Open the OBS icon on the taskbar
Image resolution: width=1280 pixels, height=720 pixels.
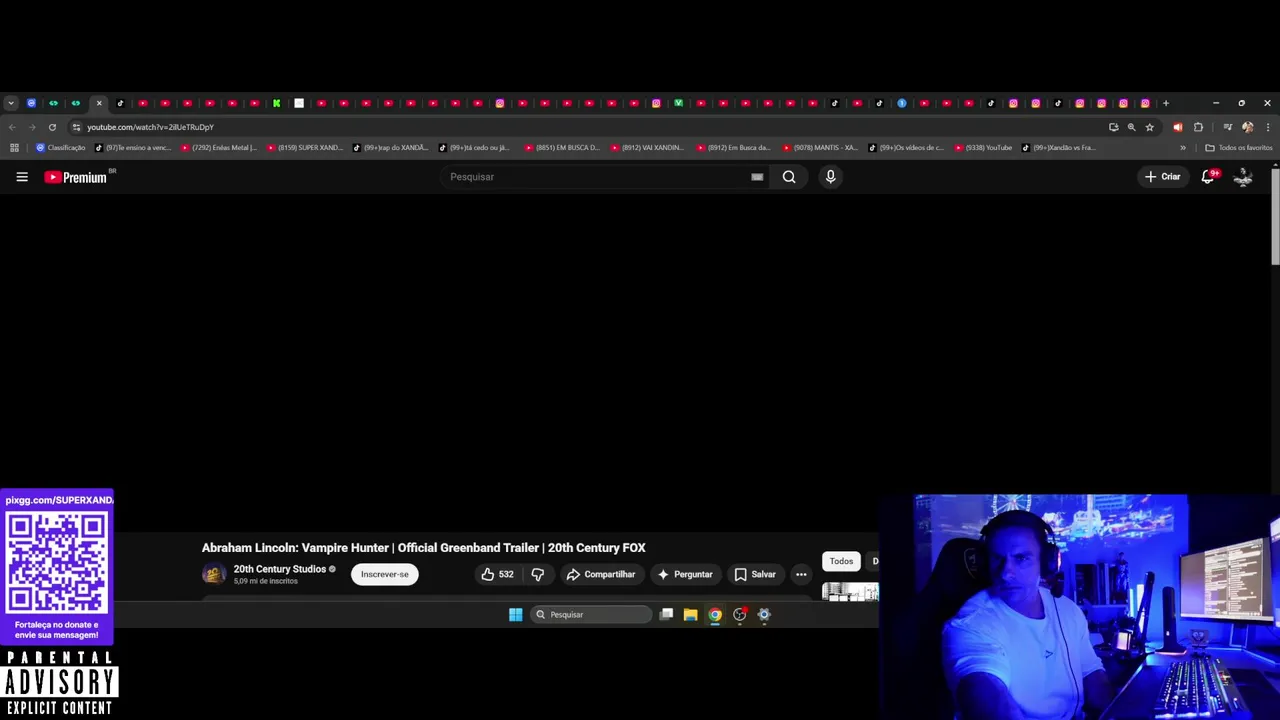[x=740, y=615]
